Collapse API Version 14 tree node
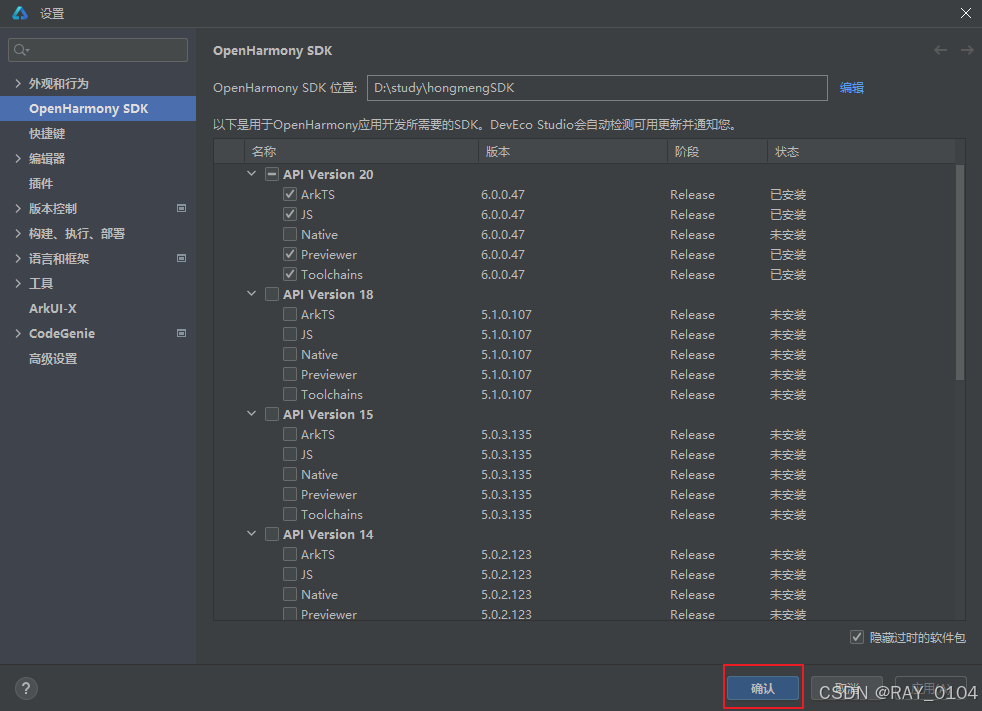Viewport: 982px width, 711px height. point(251,534)
